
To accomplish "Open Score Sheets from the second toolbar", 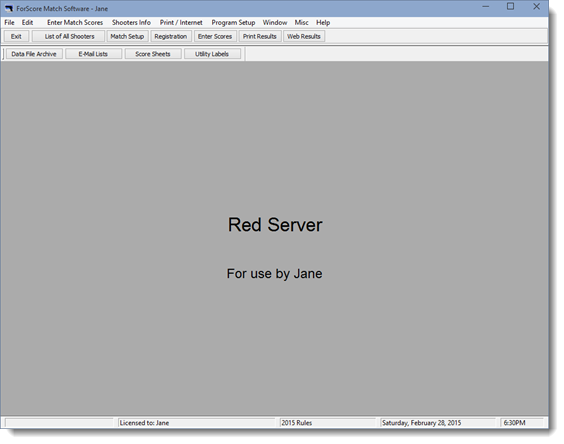I will coord(153,54).
